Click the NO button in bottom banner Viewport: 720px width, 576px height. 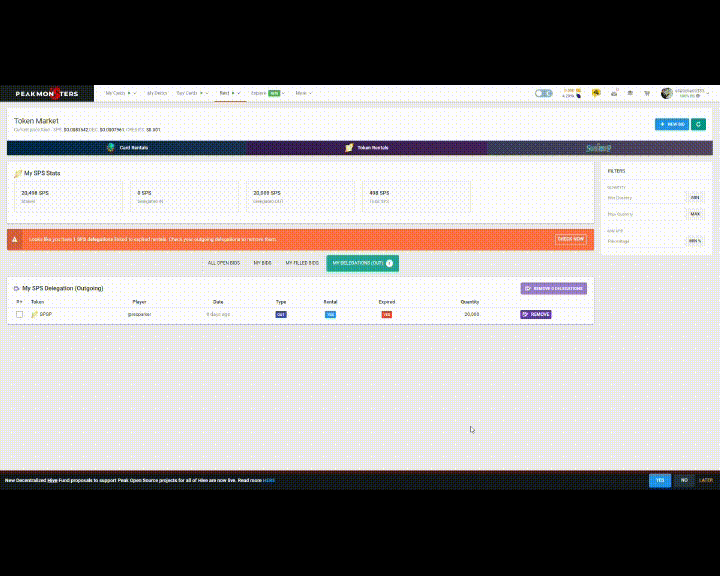point(684,480)
